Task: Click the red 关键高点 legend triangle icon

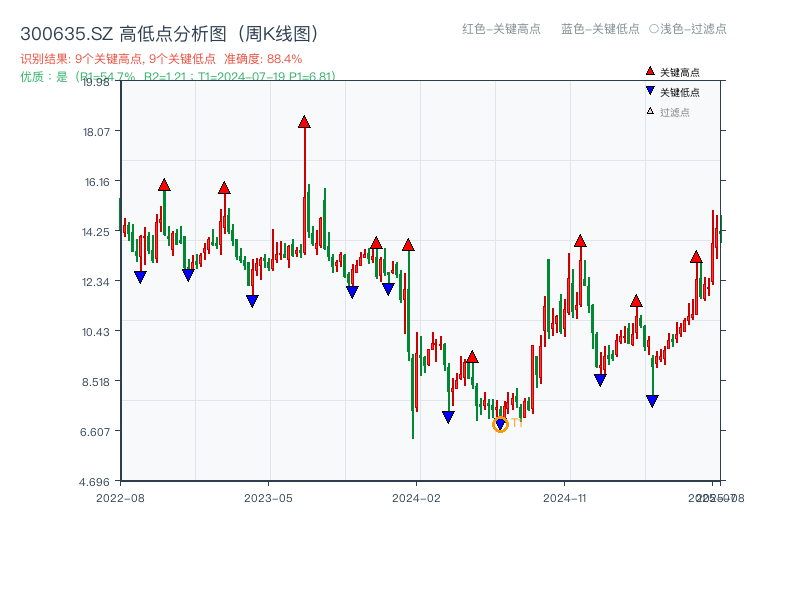Action: tap(650, 71)
